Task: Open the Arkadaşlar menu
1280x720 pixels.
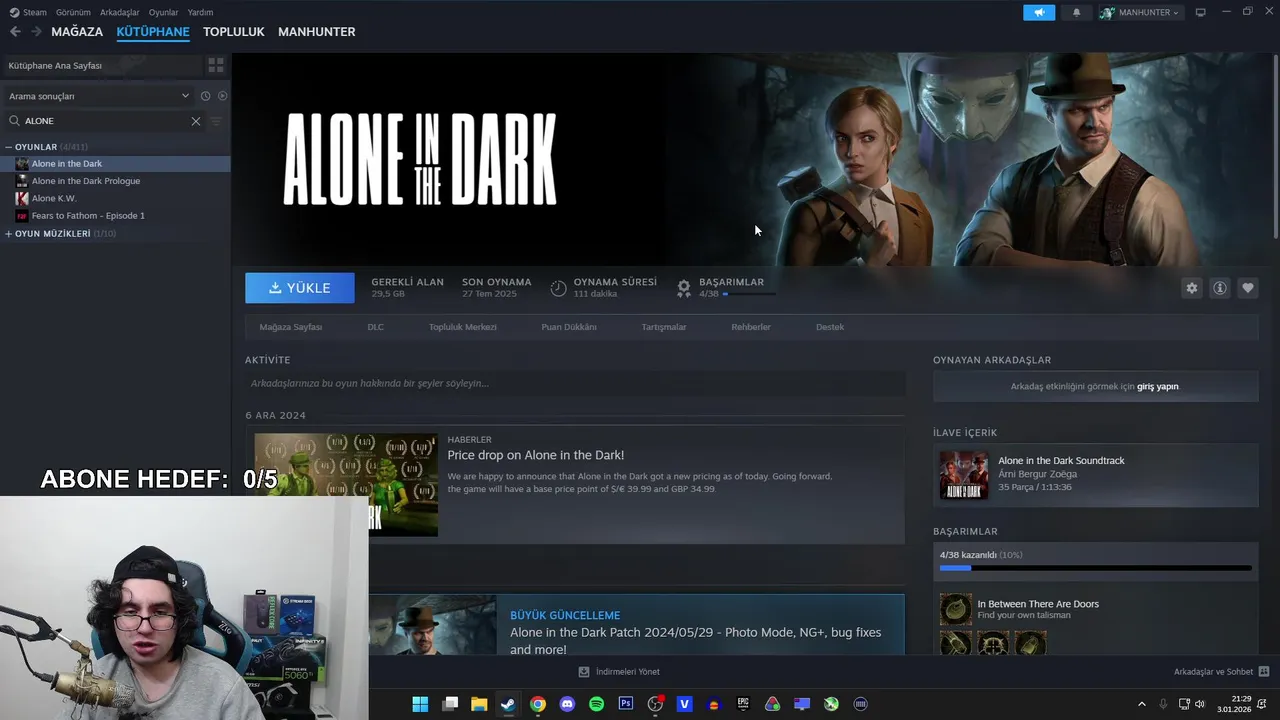Action: [x=120, y=12]
